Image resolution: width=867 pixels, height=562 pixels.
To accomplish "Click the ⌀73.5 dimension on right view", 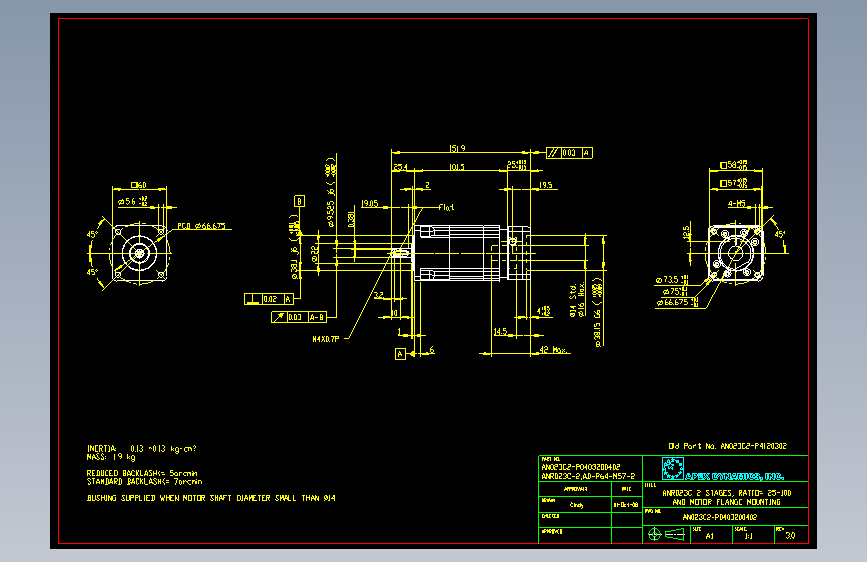I will click(x=672, y=280).
